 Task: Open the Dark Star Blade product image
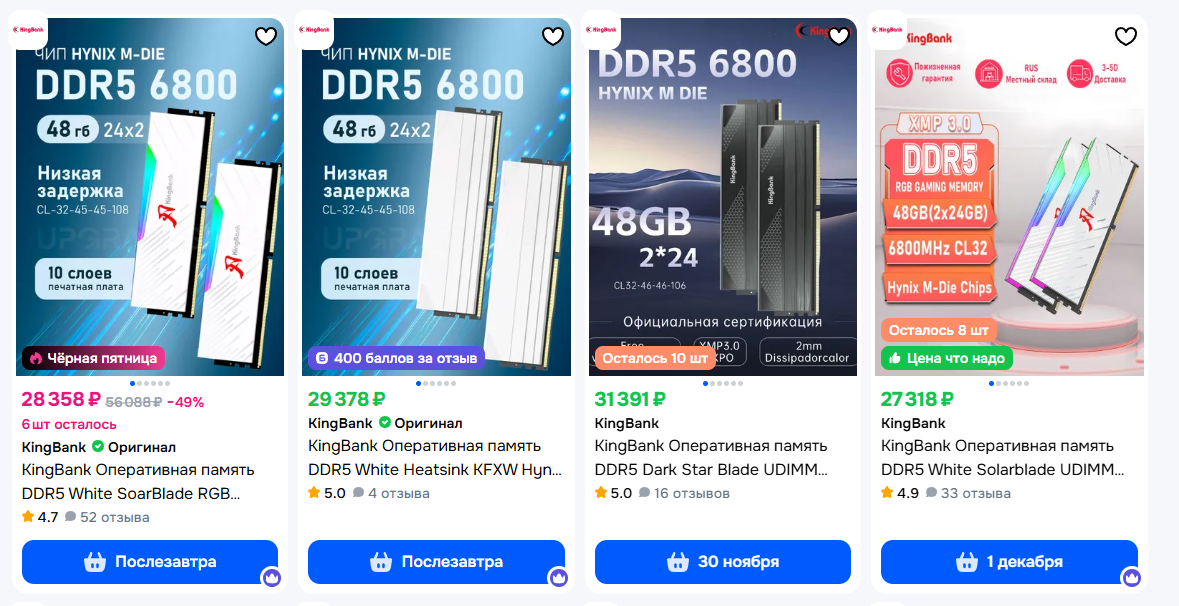723,197
